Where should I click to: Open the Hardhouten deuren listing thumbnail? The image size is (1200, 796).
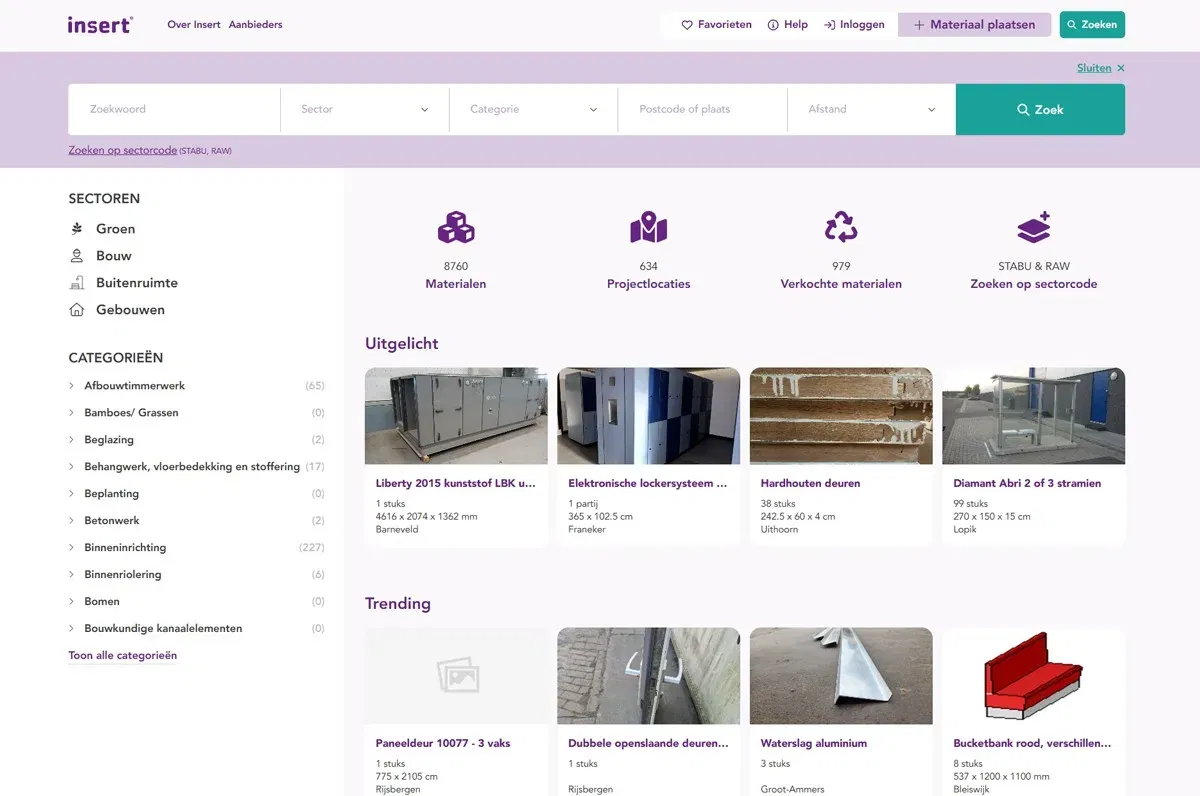coord(841,415)
